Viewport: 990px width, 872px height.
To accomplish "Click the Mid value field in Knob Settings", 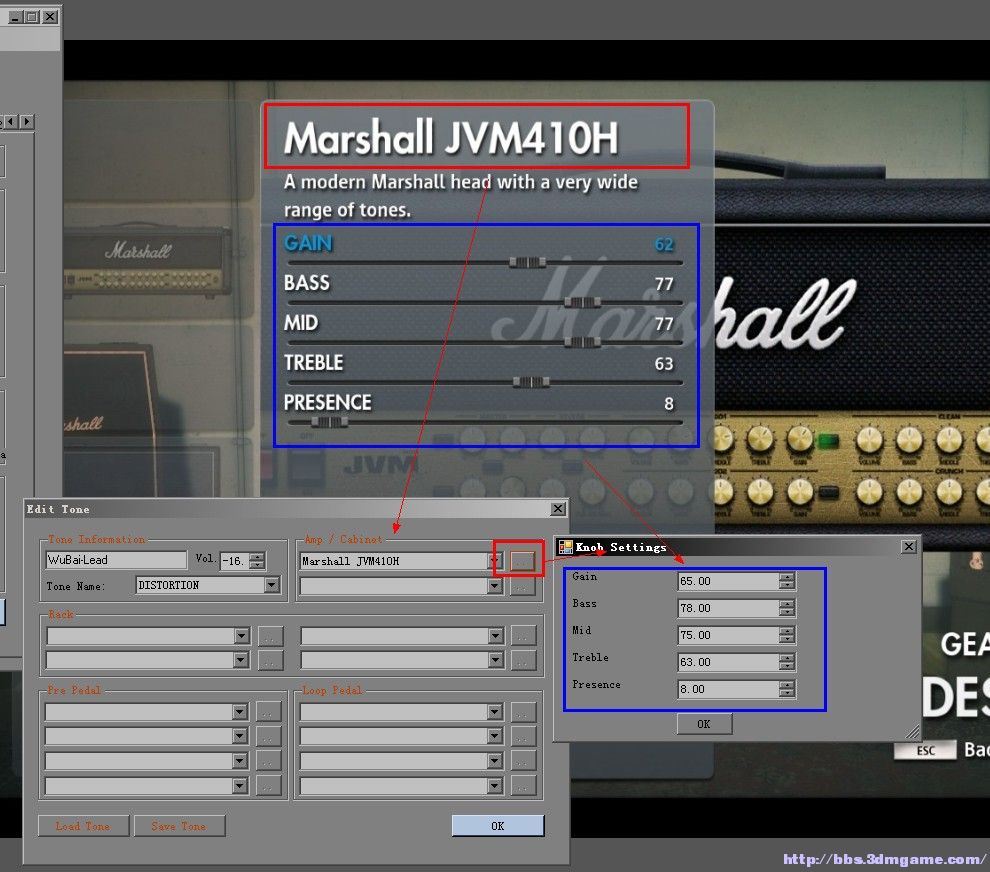I will coord(728,635).
